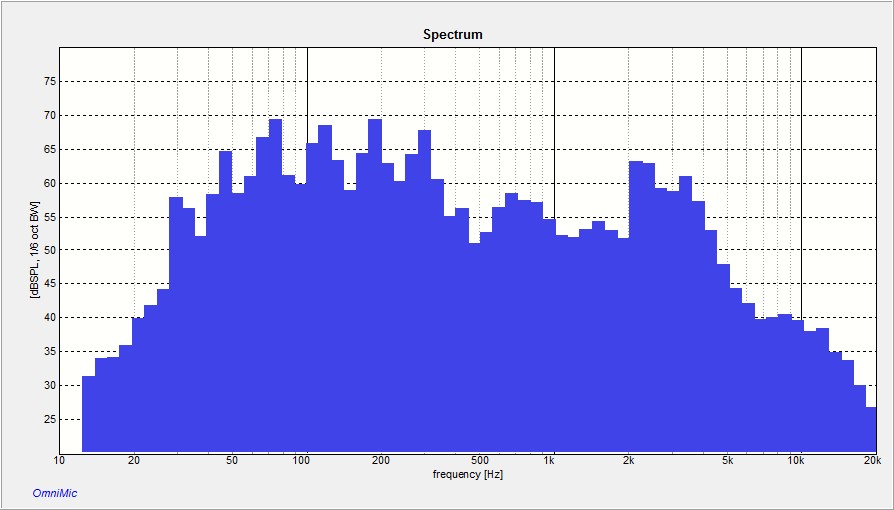Click the 10 Hz x-axis tick label
894x510 pixels.
[59, 461]
